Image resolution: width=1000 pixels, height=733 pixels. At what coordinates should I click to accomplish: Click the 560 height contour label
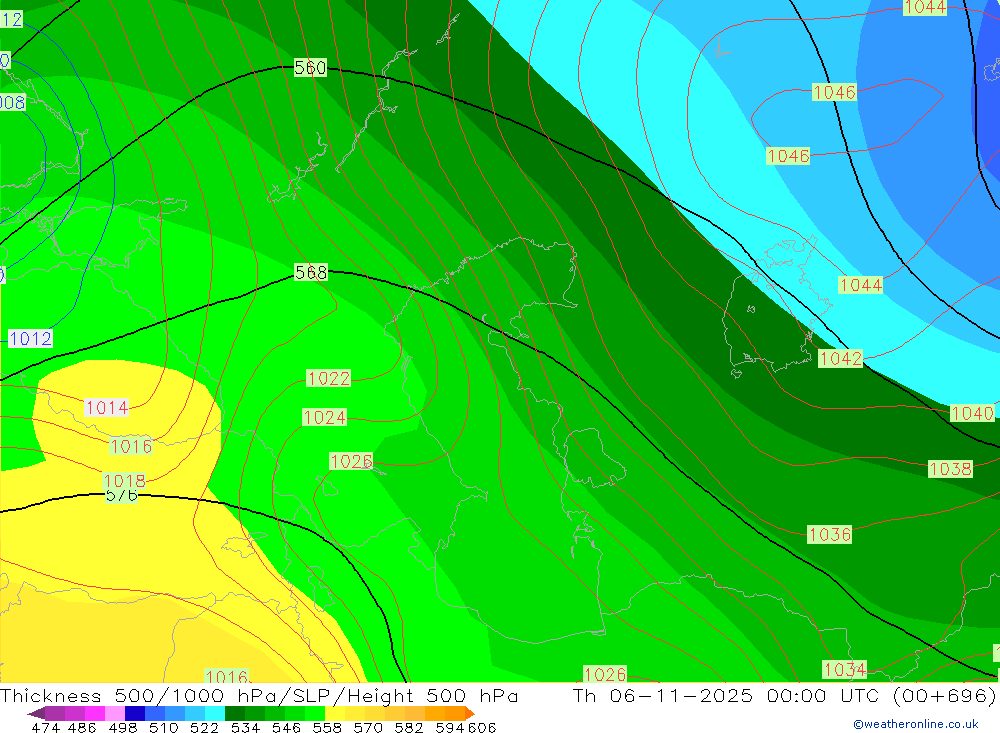310,67
